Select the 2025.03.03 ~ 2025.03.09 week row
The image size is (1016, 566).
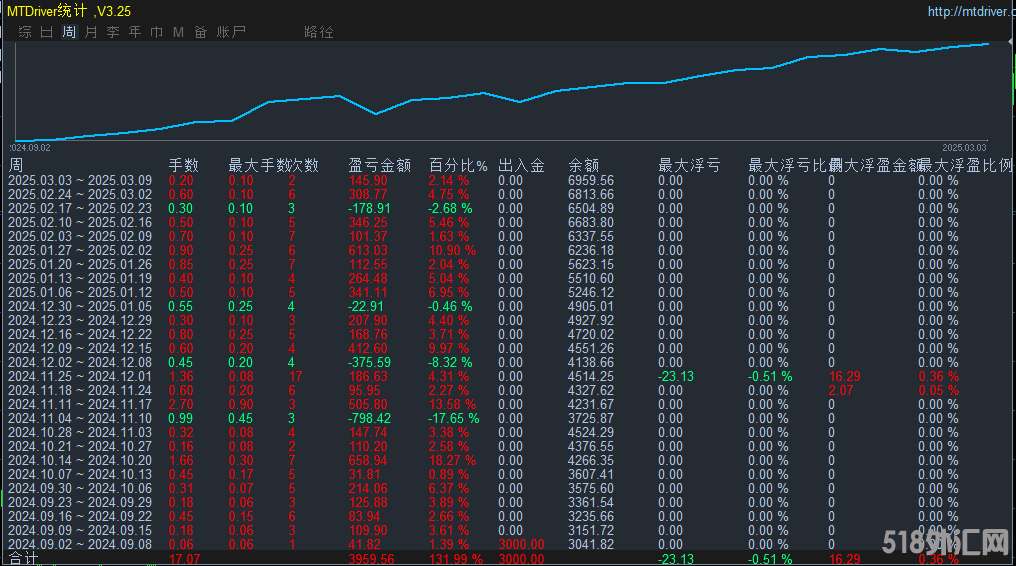tap(80, 180)
